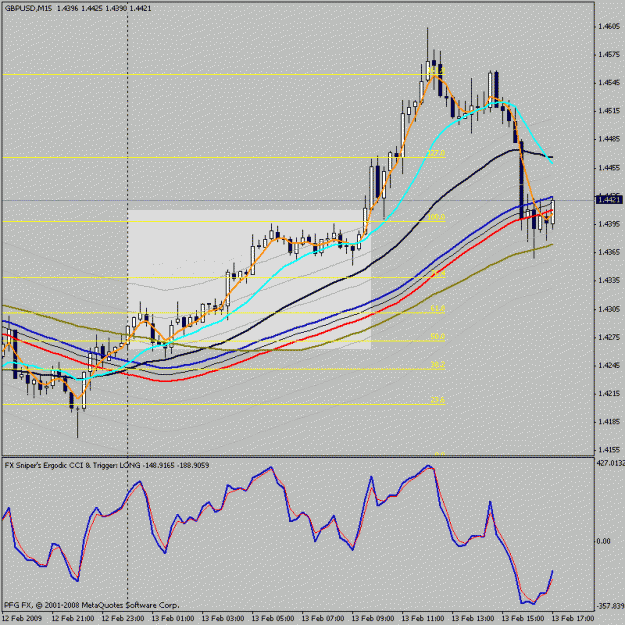This screenshot has width=625, height=625.
Task: Click the 1.4485 price axis label
Action: (x=609, y=139)
